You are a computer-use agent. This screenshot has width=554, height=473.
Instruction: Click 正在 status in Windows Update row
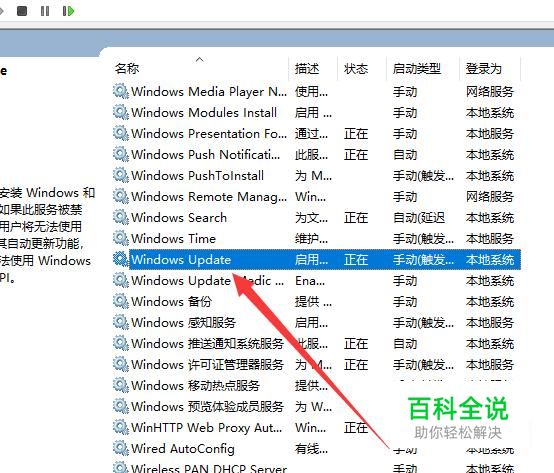pyautogui.click(x=356, y=260)
